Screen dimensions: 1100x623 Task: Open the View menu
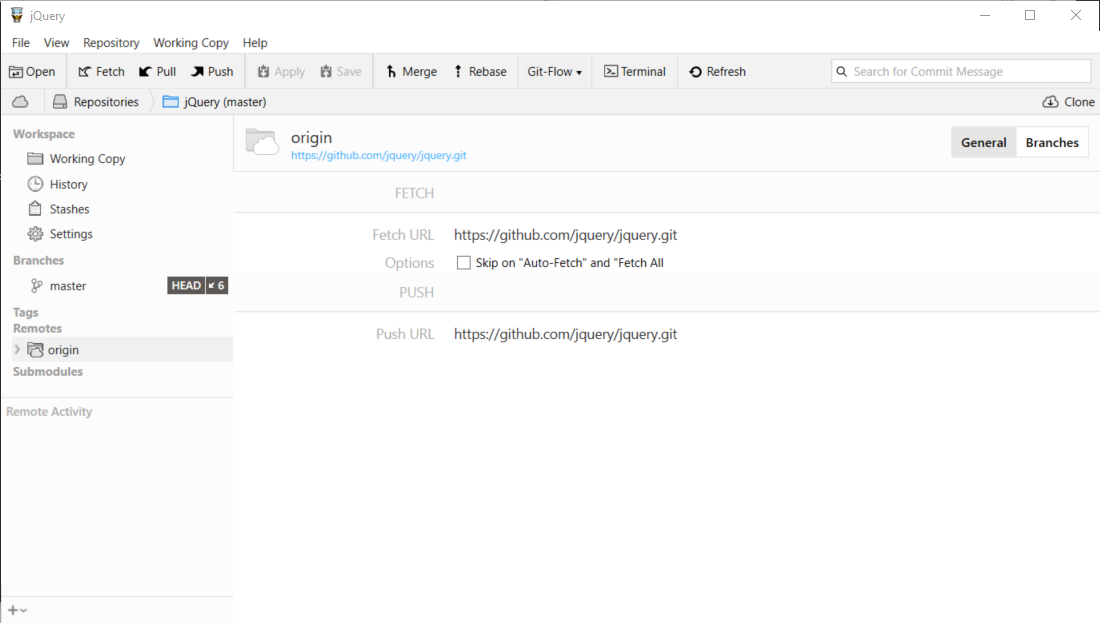tap(56, 43)
